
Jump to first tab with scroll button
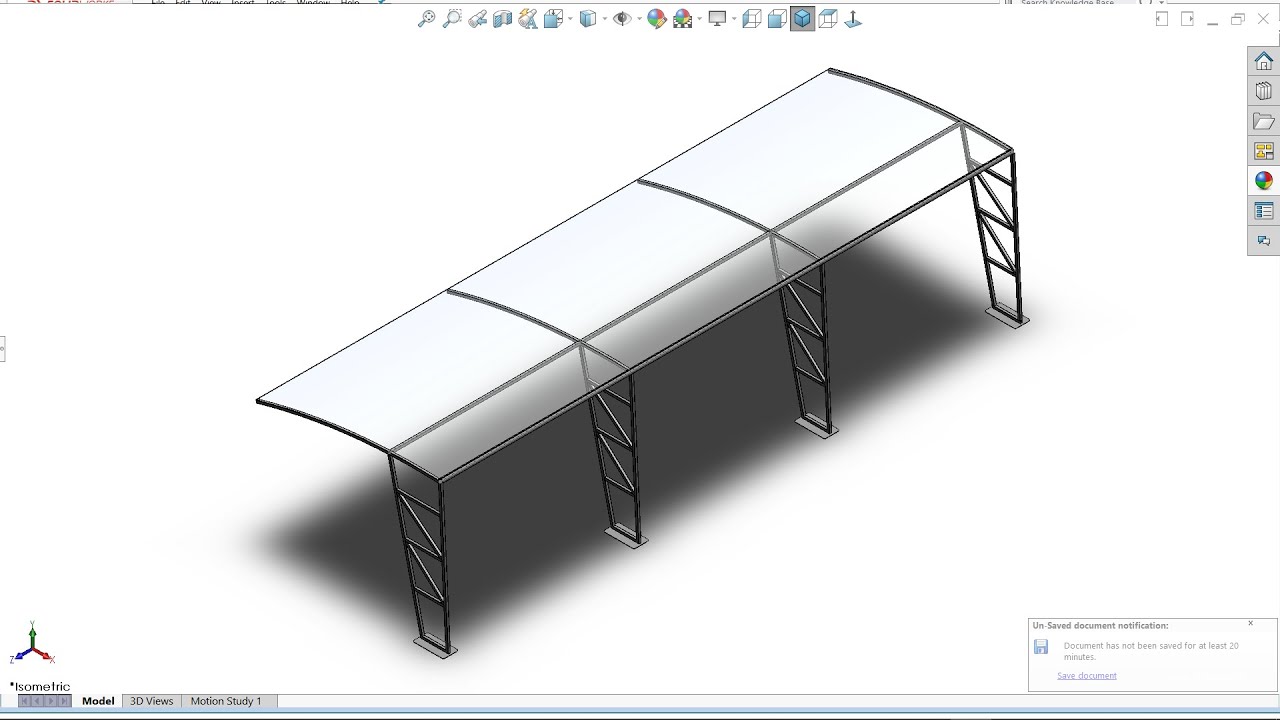click(x=25, y=701)
